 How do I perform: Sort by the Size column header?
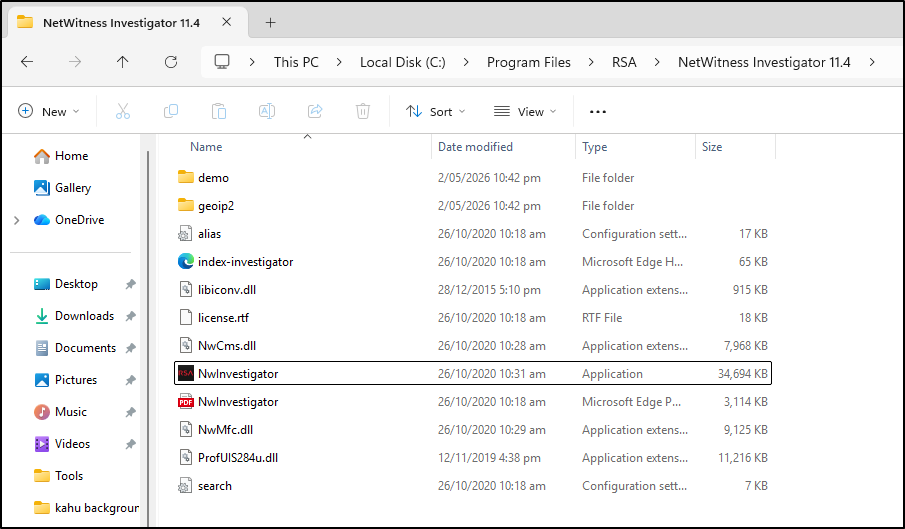[x=712, y=147]
